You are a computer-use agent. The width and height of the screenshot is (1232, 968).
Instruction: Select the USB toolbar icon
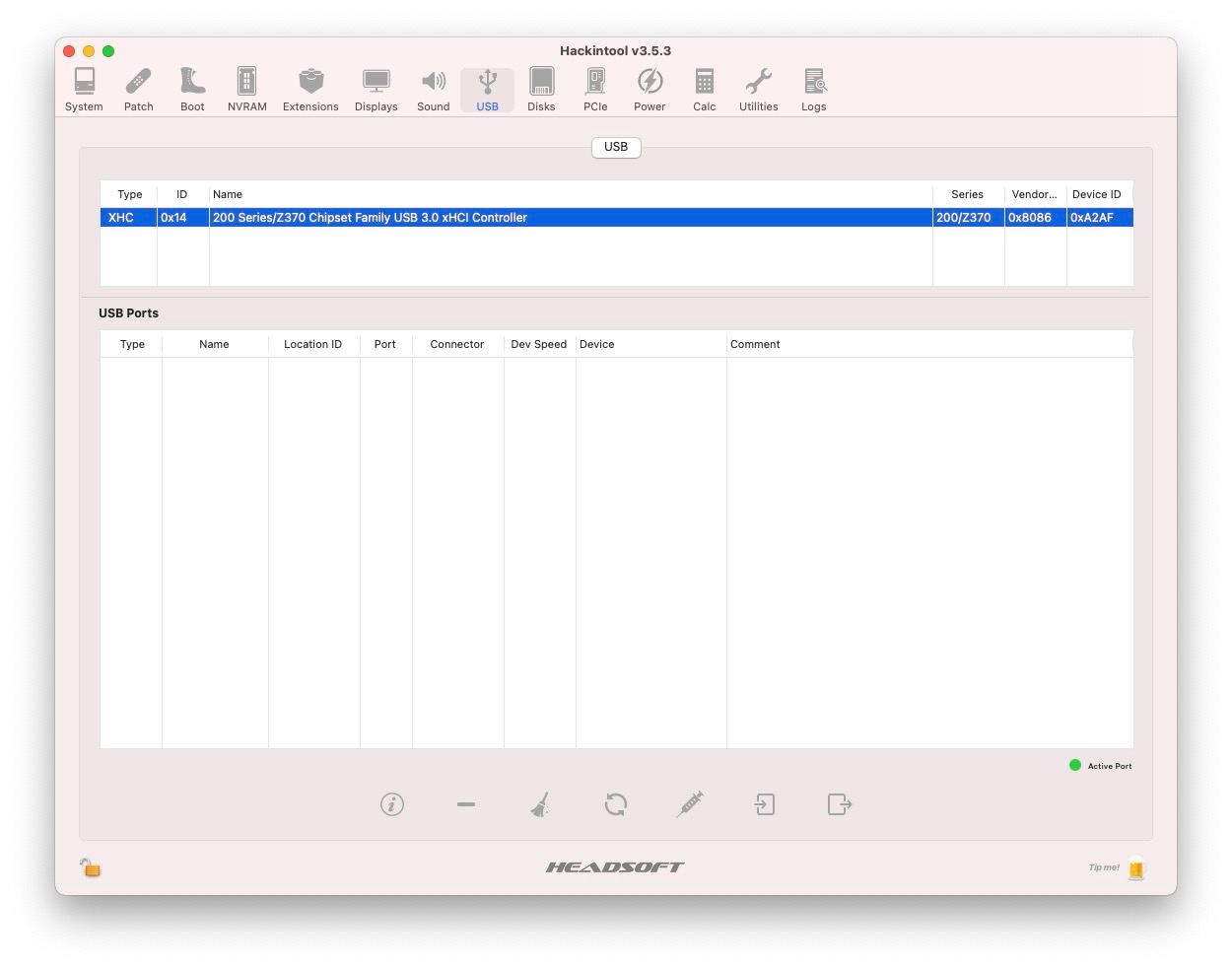coord(488,90)
